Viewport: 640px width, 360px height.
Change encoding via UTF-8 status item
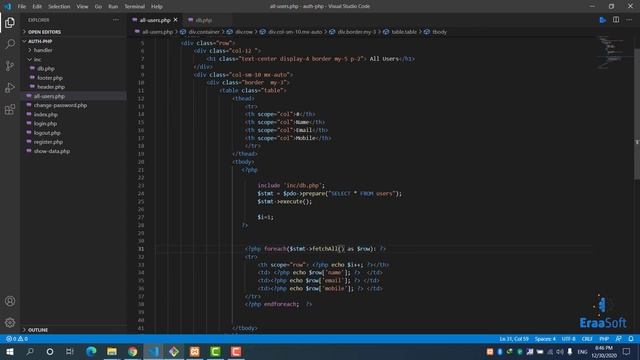pyautogui.click(x=568, y=339)
